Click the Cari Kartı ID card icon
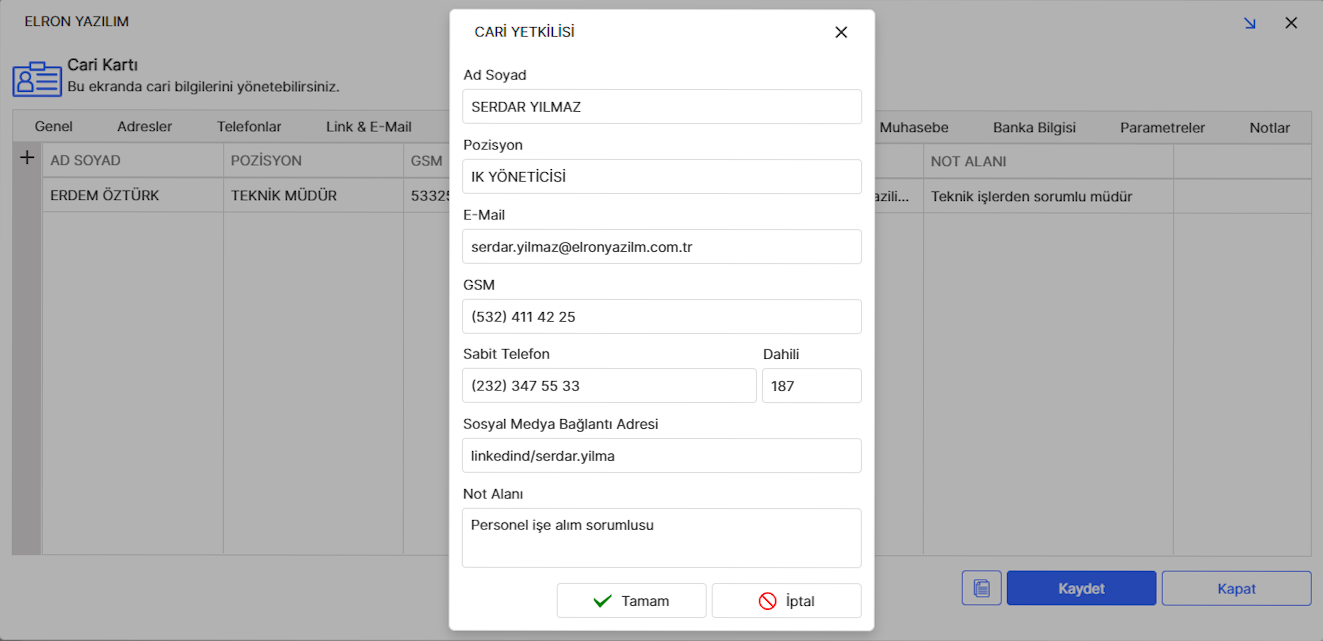The width and height of the screenshot is (1323, 641). (37, 79)
